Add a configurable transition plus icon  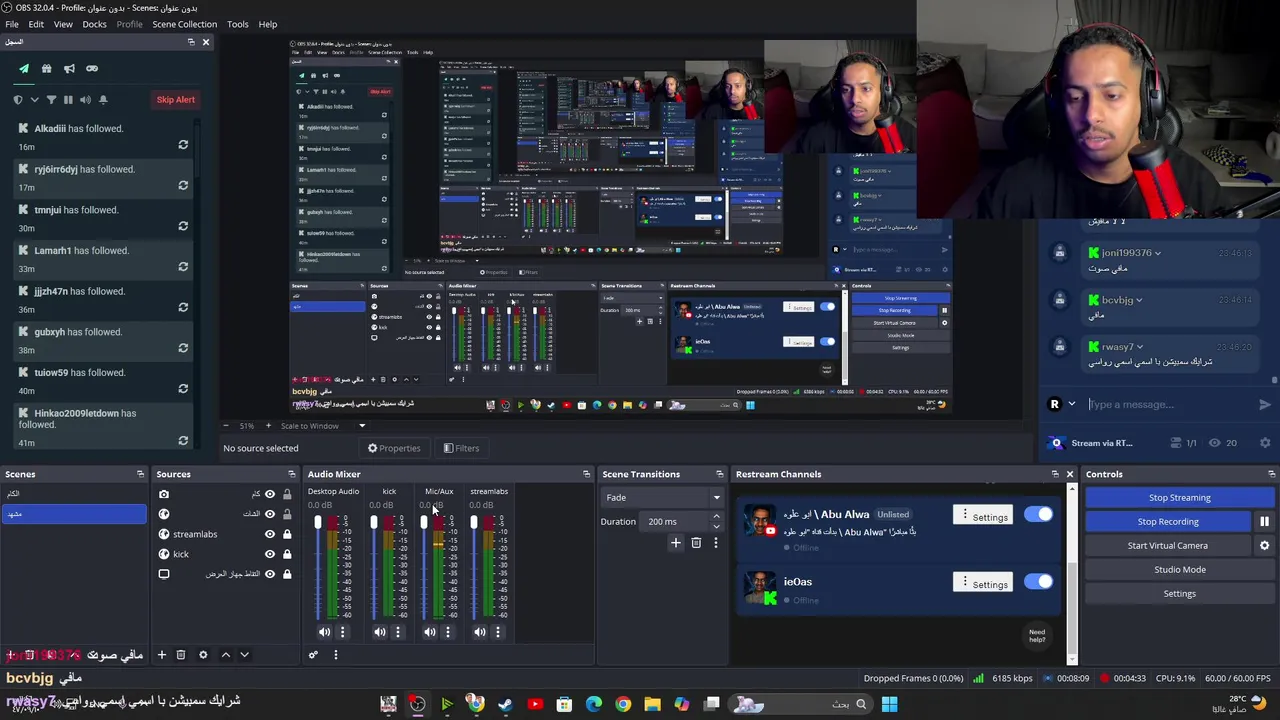676,543
